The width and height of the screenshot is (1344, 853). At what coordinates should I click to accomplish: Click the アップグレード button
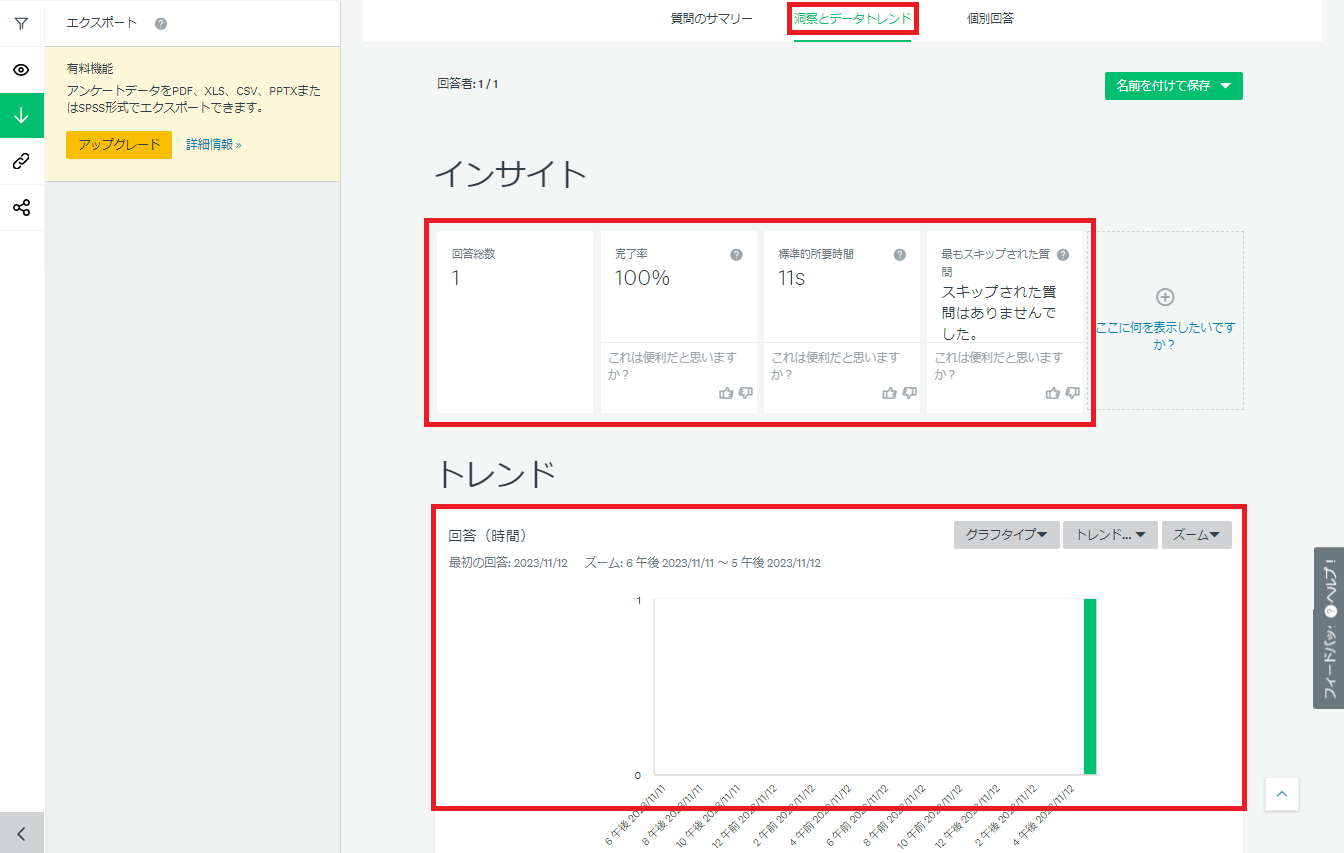tap(119, 145)
